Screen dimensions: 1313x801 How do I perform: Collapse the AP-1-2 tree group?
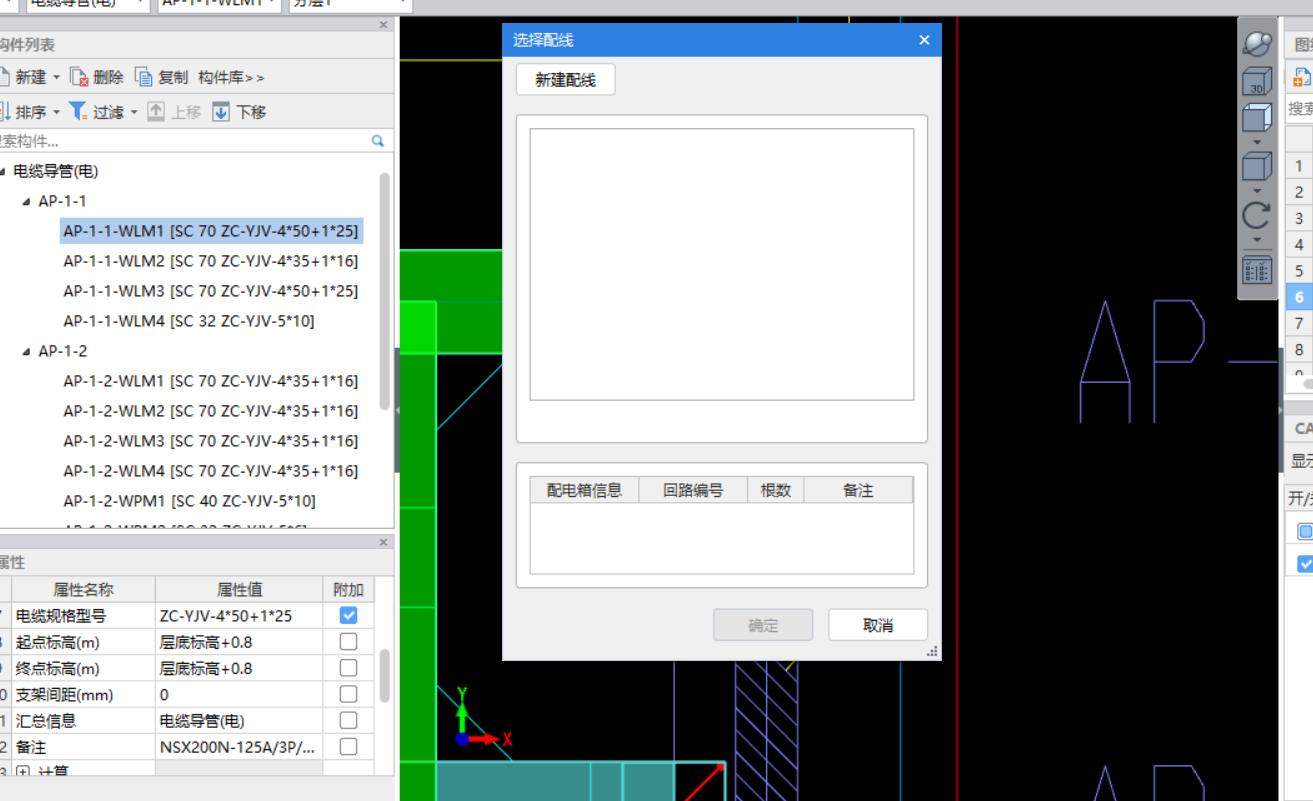click(x=26, y=351)
